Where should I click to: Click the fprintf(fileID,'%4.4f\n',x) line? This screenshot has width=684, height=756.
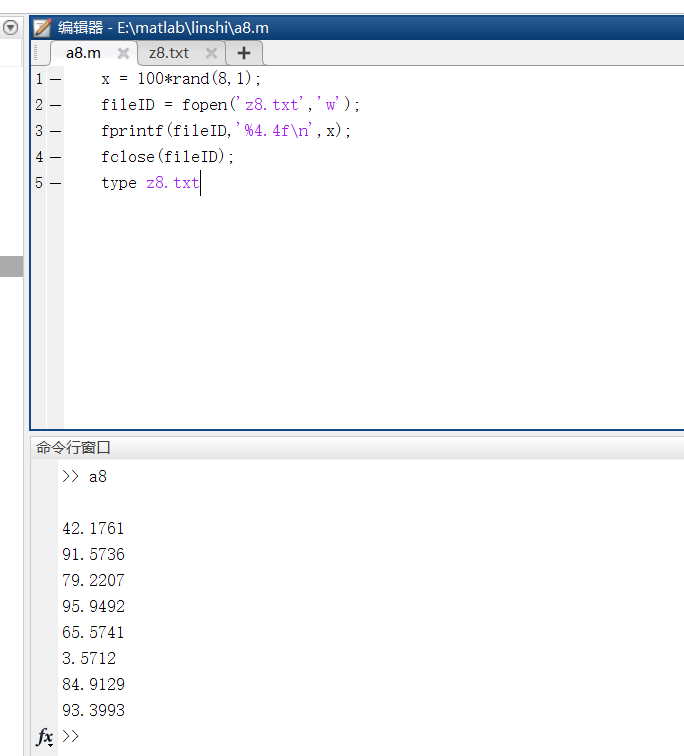click(226, 131)
